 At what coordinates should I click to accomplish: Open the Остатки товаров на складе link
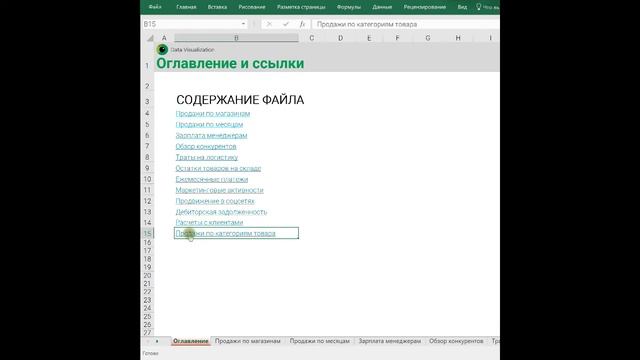[218, 168]
